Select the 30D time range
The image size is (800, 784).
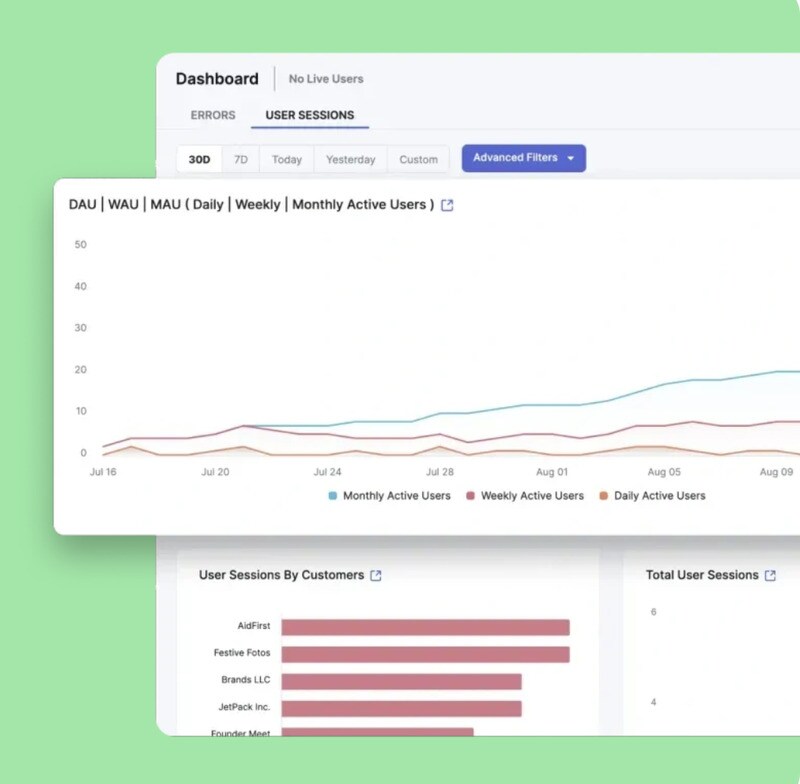point(200,159)
